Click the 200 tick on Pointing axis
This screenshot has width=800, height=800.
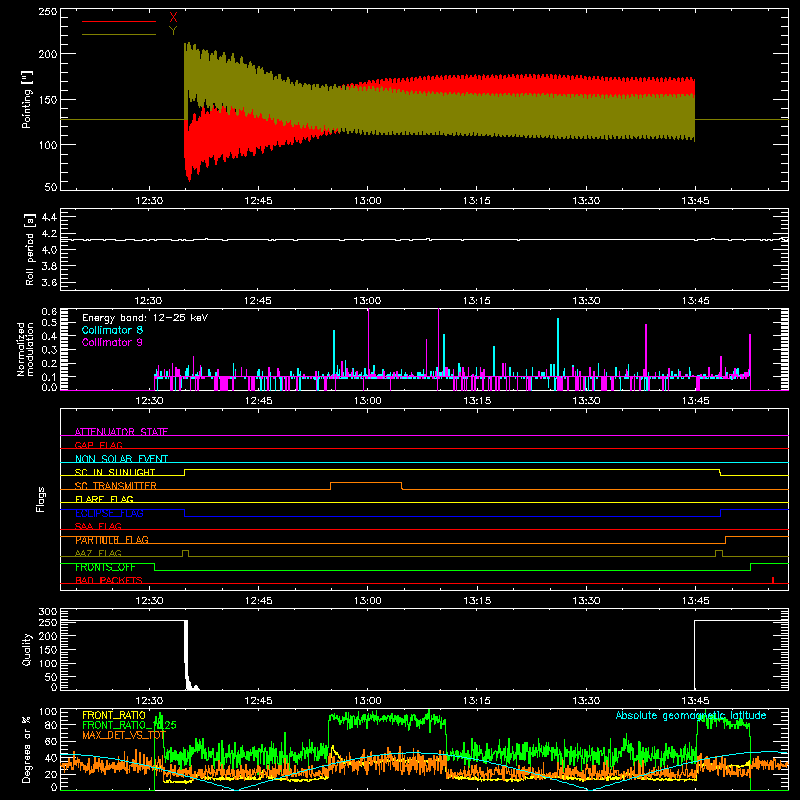coord(48,54)
